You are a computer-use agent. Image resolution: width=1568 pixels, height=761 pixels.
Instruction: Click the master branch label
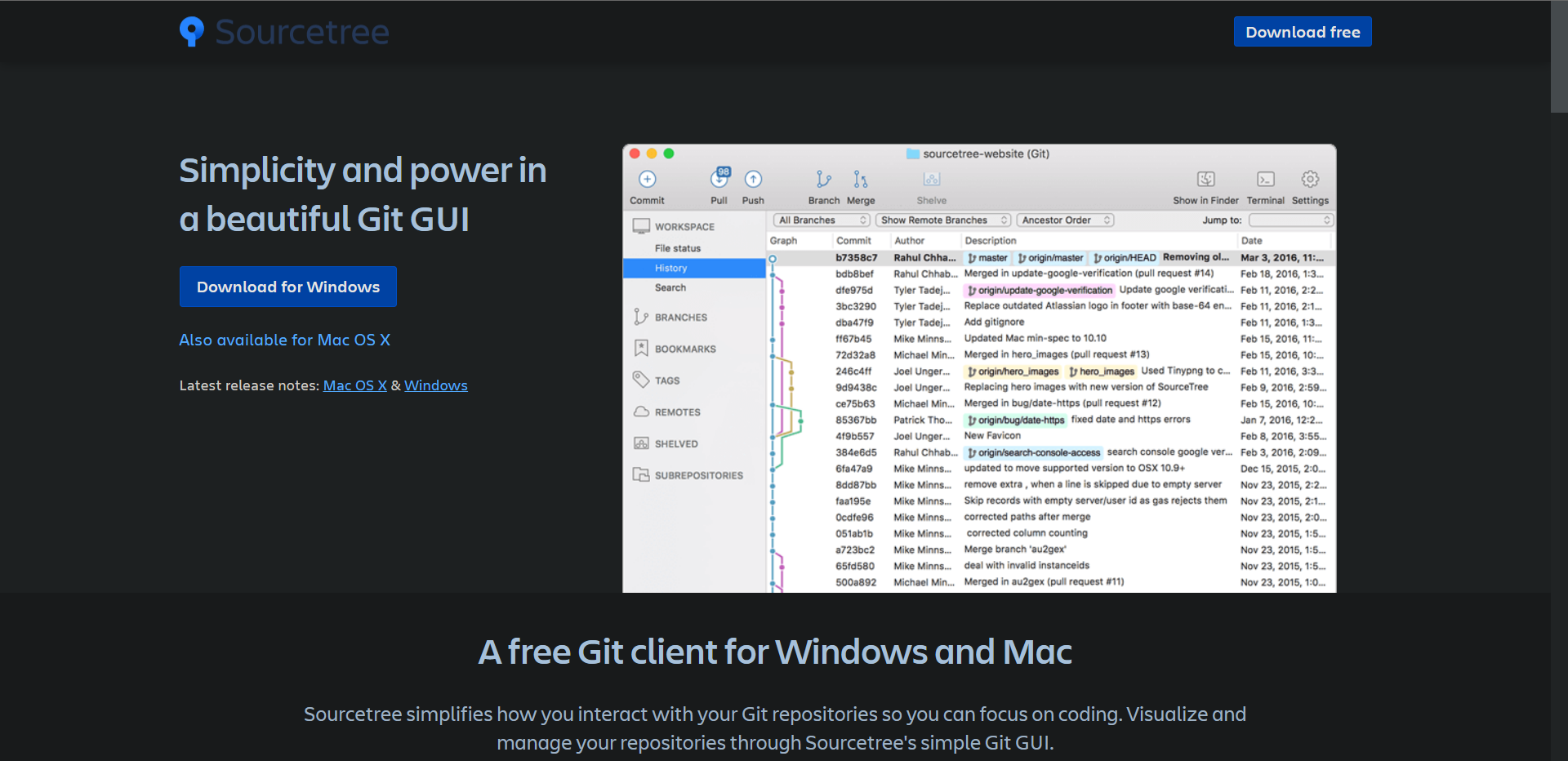tap(987, 258)
